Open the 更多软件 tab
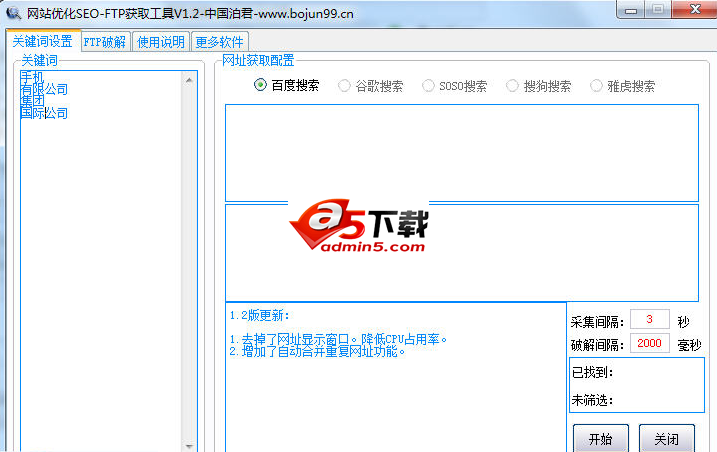This screenshot has height=452, width=717. (x=219, y=42)
